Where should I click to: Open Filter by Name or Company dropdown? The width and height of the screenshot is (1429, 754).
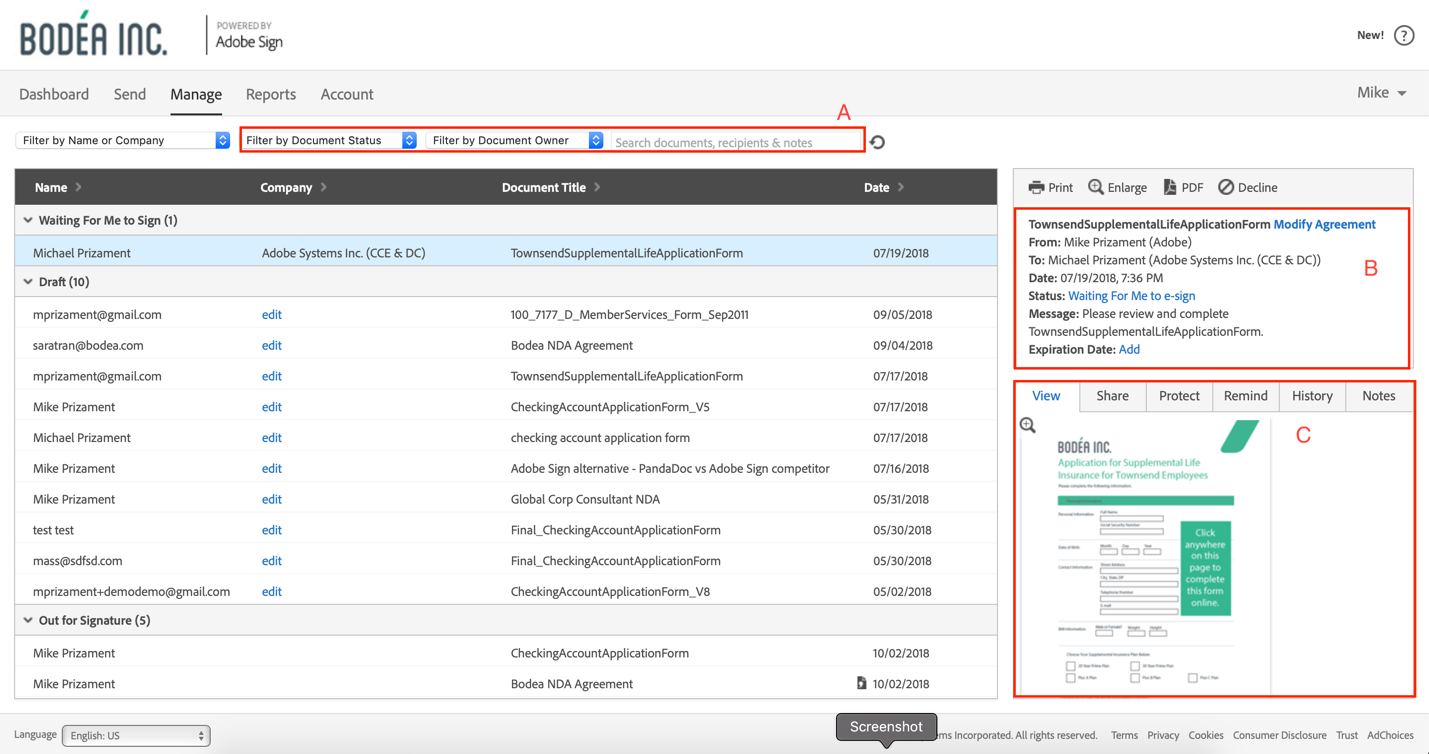pos(123,141)
